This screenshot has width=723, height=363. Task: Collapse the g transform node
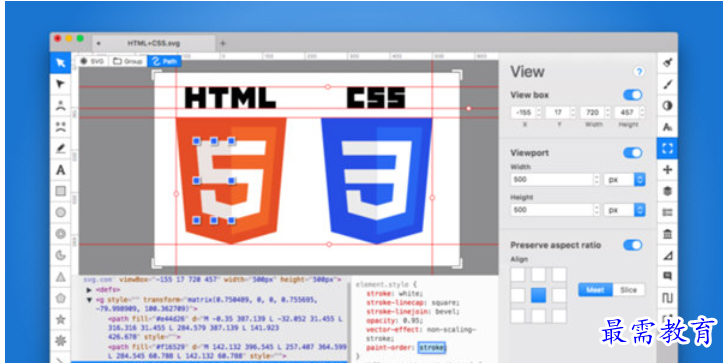pyautogui.click(x=89, y=300)
